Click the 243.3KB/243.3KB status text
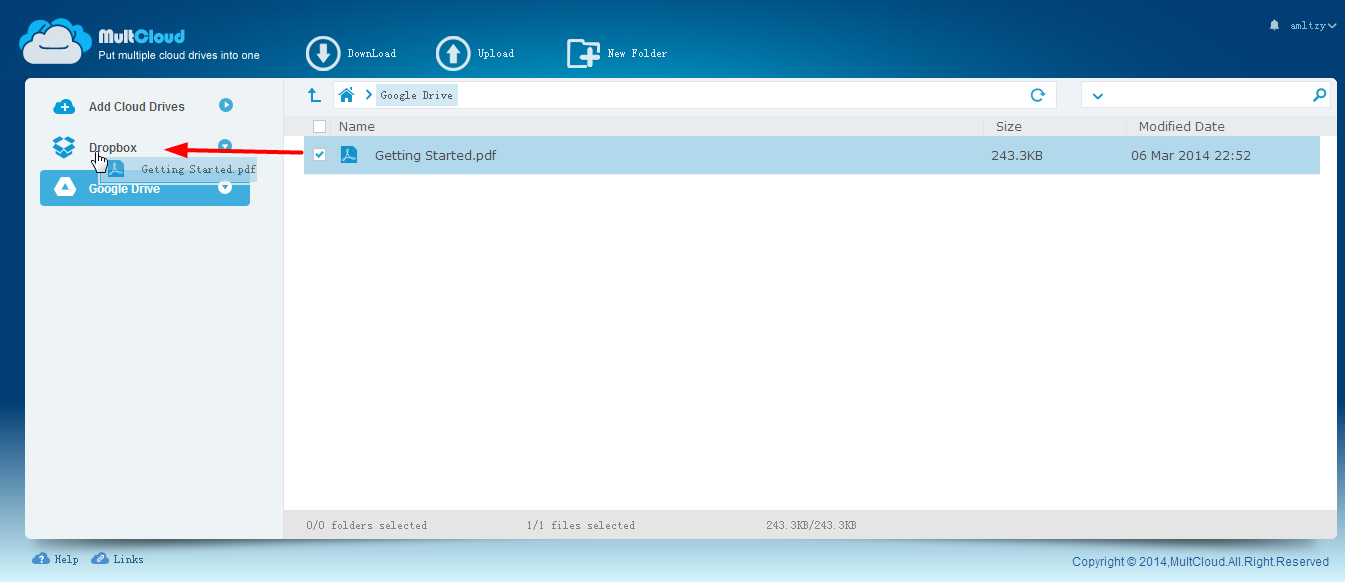 coord(811,525)
